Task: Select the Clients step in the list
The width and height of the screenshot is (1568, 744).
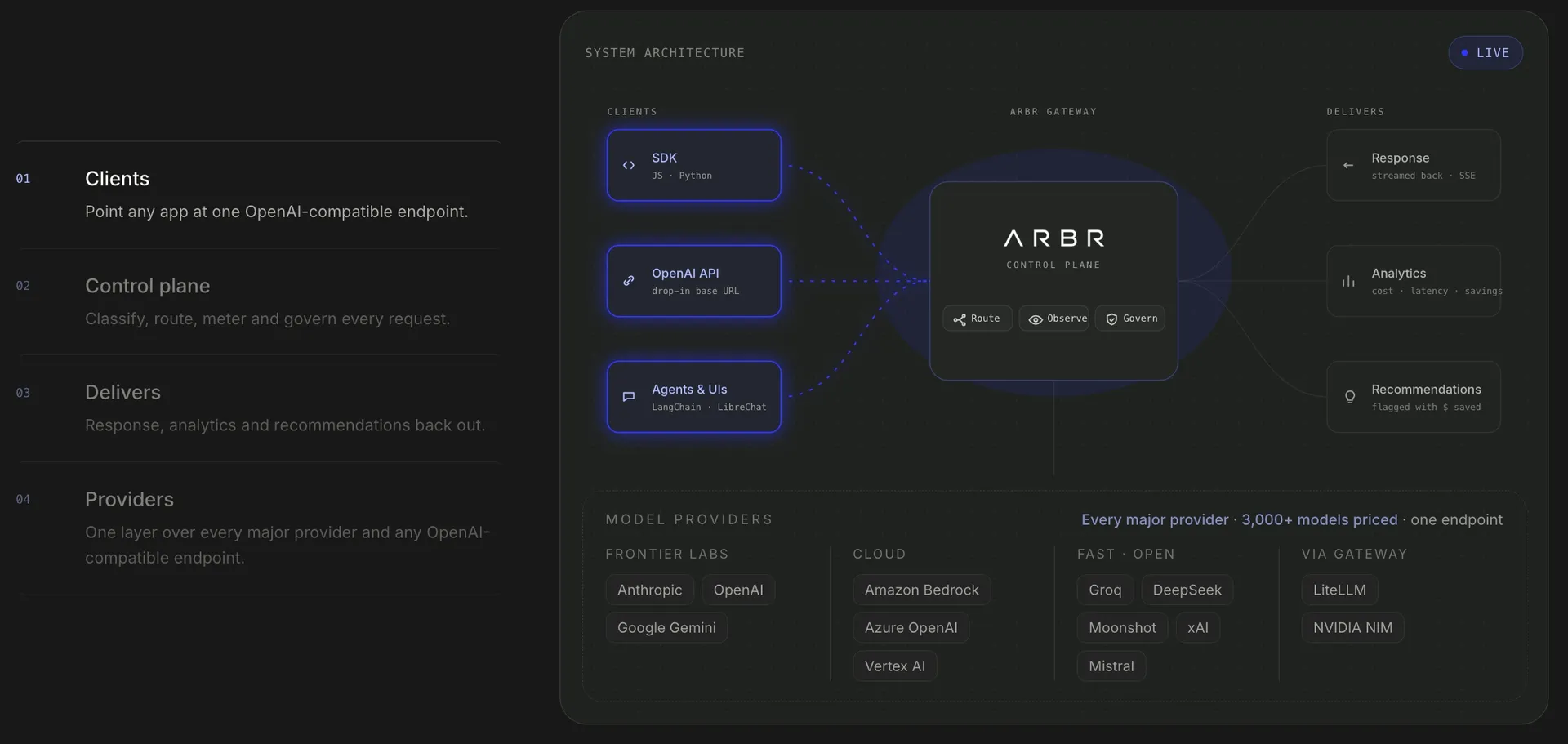Action: tap(260, 195)
